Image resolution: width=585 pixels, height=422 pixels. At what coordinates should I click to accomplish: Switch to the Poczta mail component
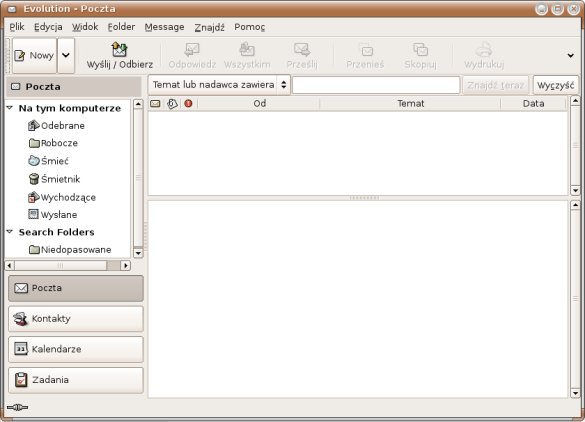76,288
